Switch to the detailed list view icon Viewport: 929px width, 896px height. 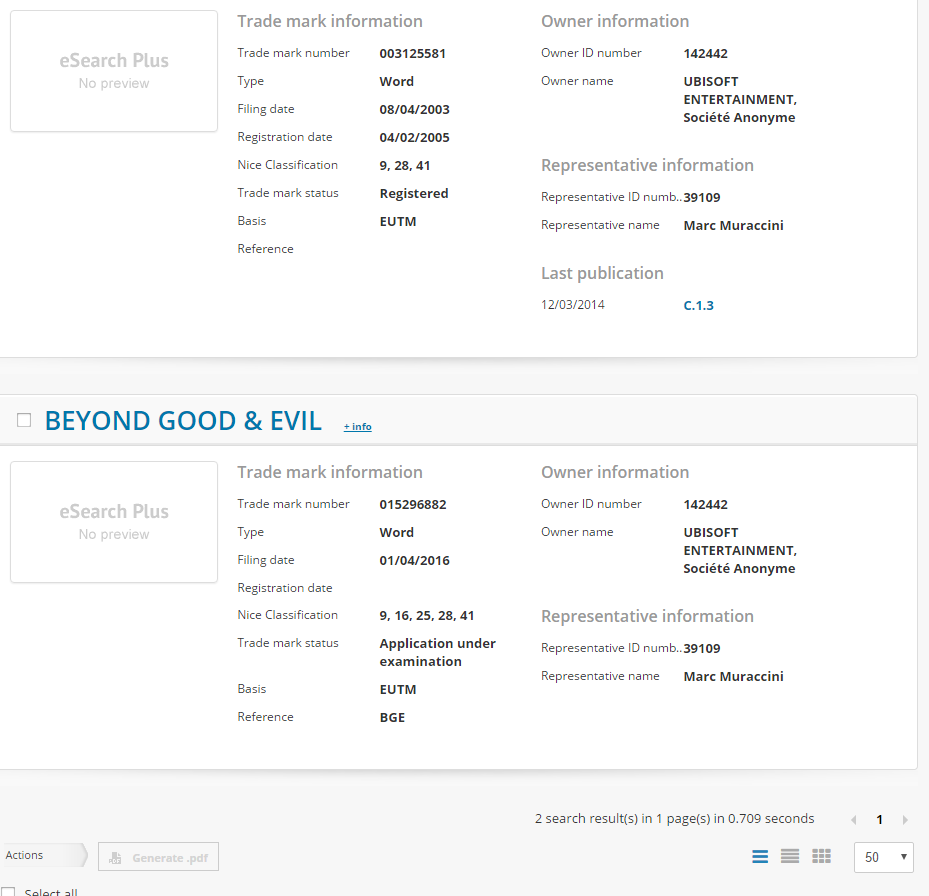760,856
